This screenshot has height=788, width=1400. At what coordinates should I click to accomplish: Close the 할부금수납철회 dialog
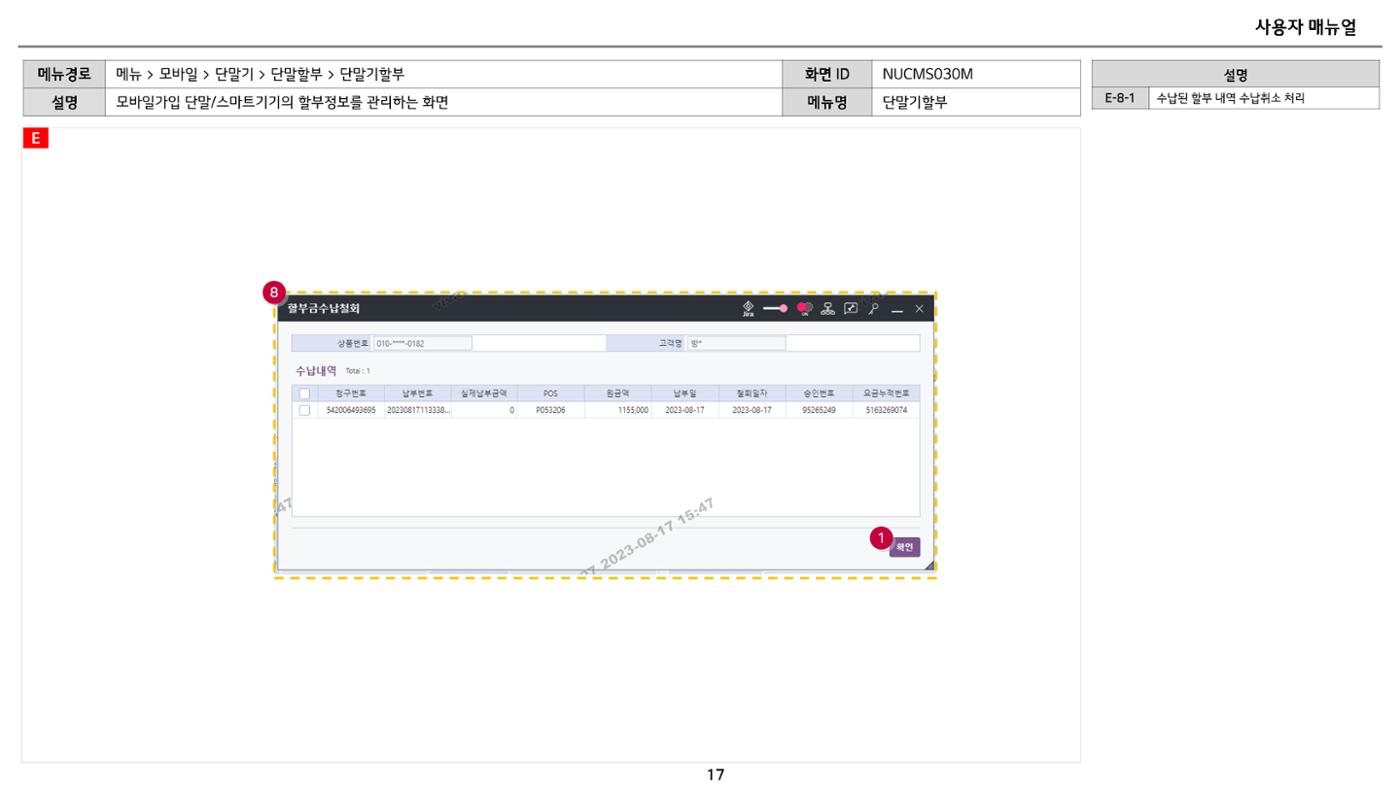[919, 309]
